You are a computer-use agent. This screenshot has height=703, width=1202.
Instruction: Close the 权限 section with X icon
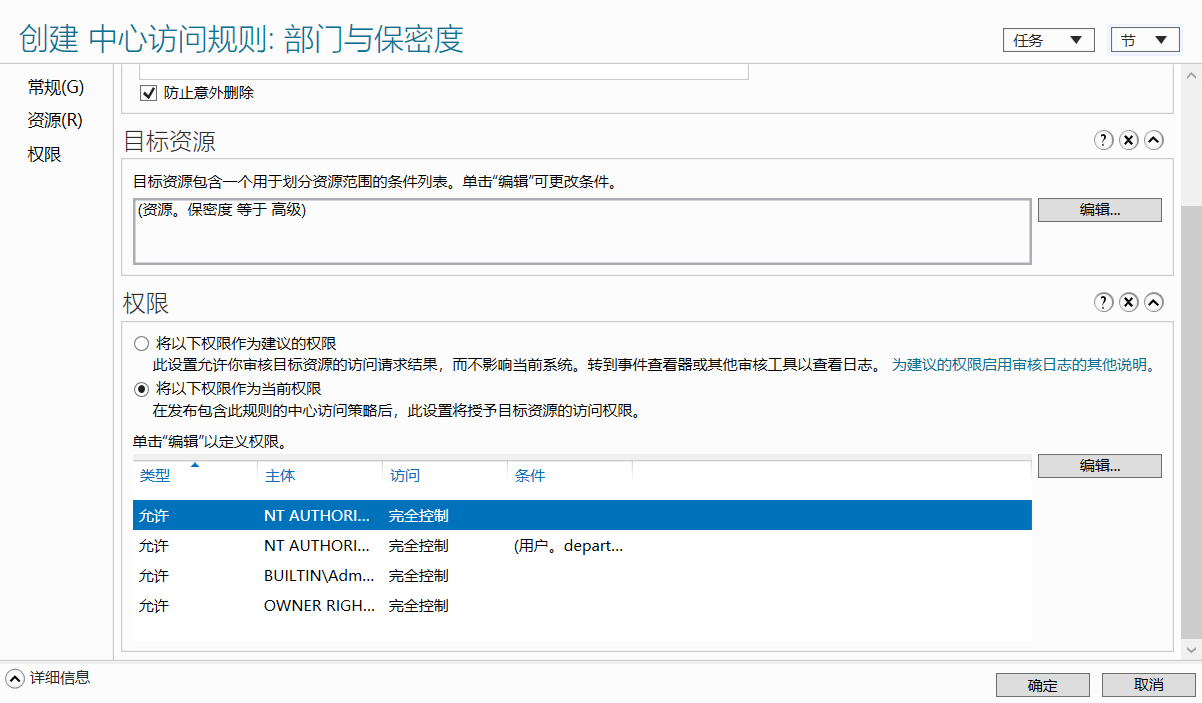point(1129,302)
